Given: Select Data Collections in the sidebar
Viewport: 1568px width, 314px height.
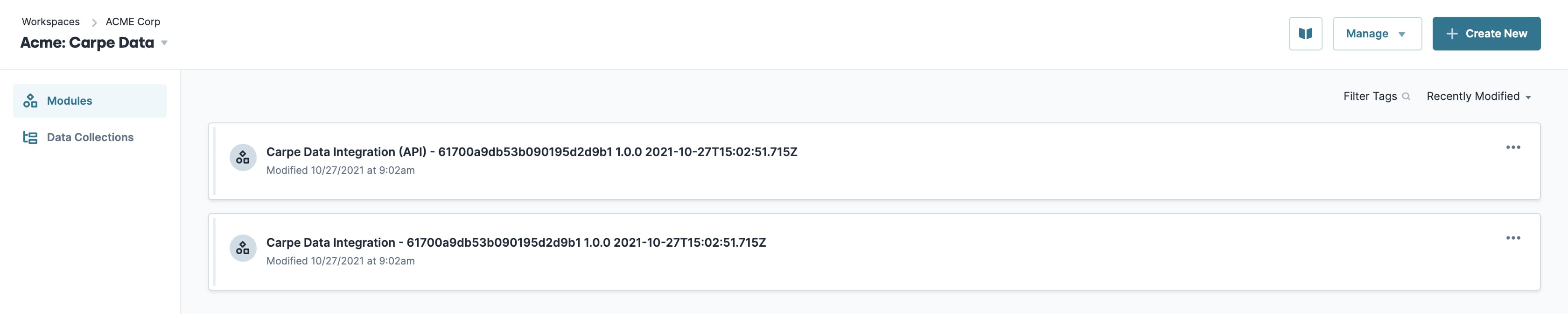Looking at the screenshot, I should click(x=90, y=137).
